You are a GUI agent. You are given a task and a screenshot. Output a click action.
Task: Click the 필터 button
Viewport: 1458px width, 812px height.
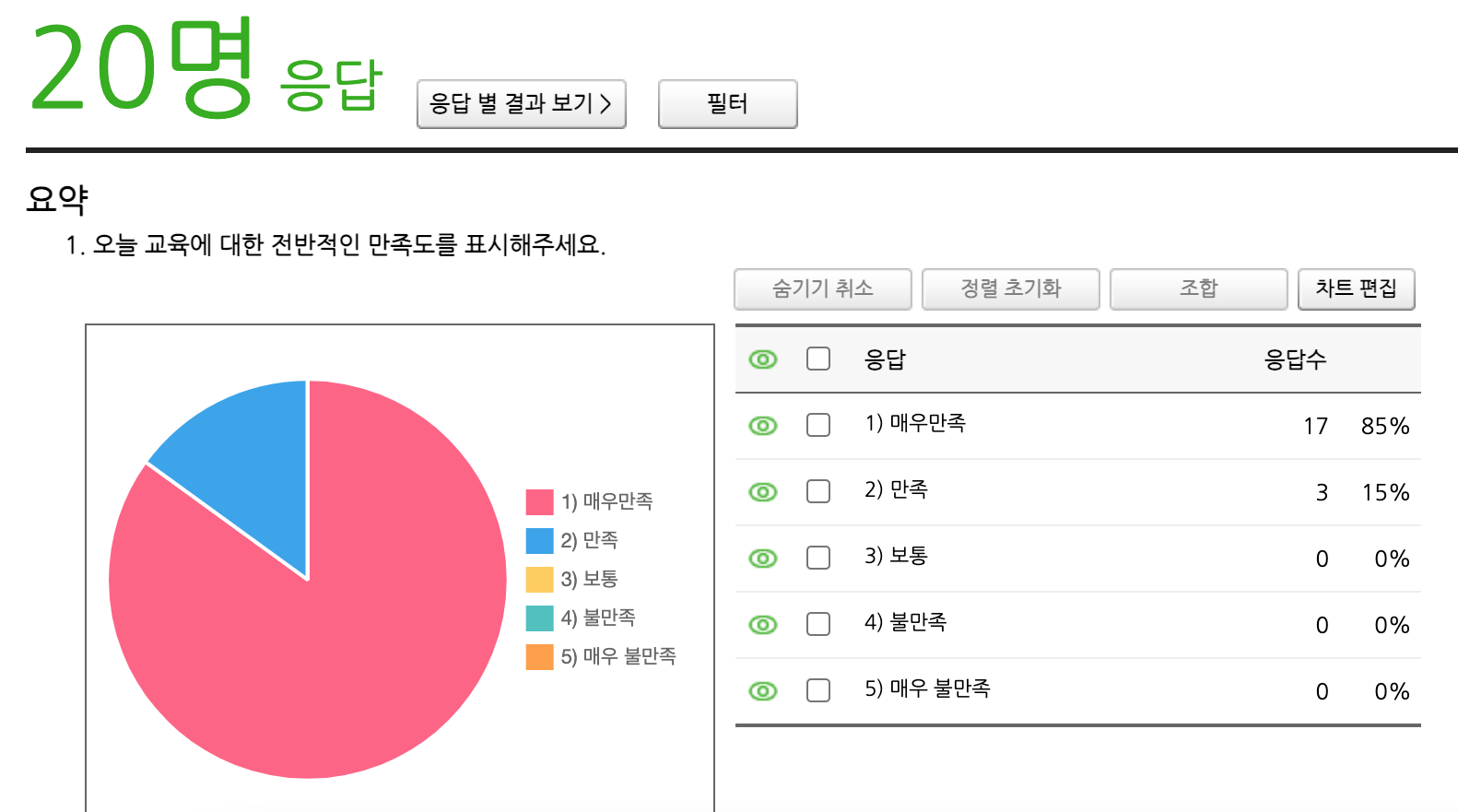[727, 104]
